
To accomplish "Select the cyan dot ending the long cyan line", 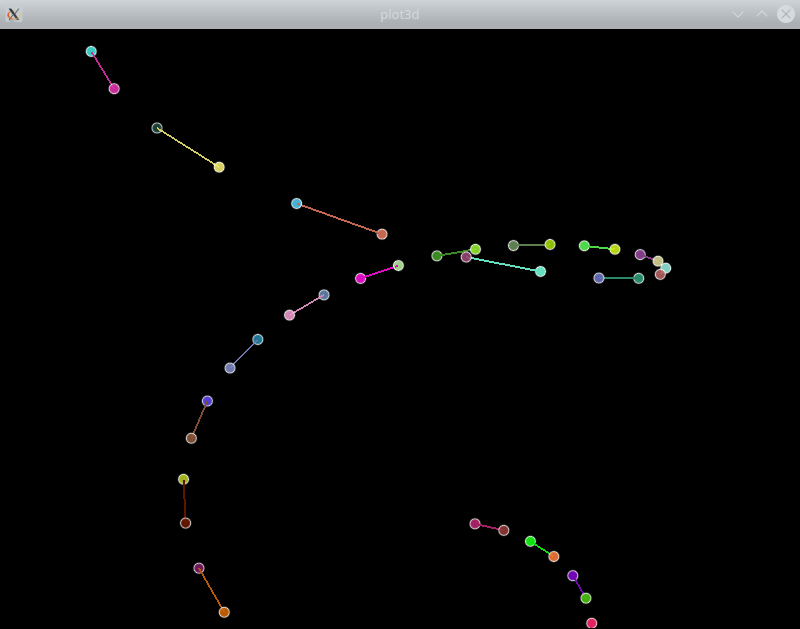I will (x=539, y=270).
